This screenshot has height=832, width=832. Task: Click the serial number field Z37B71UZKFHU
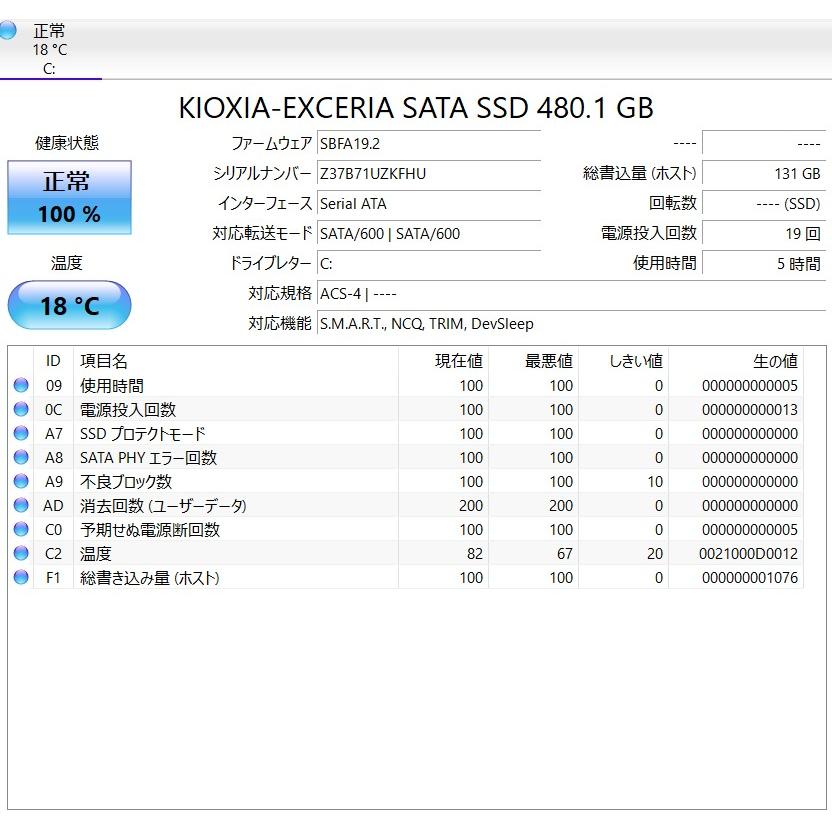click(429, 174)
